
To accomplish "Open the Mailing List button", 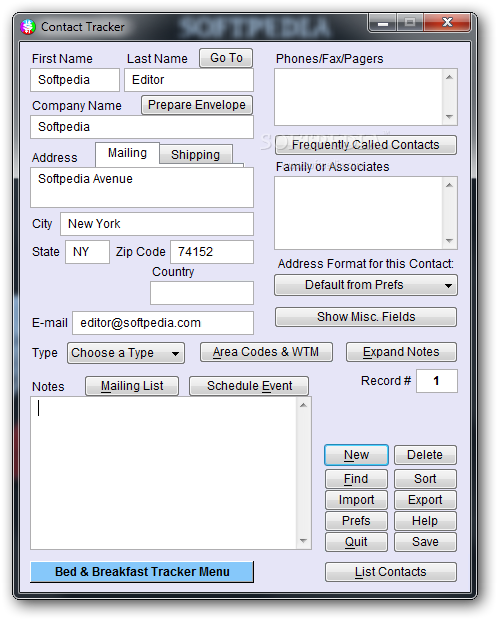I will point(132,386).
